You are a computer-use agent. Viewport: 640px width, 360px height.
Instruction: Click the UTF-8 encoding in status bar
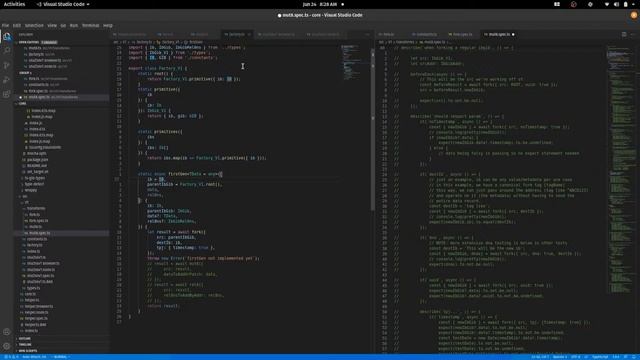[x=575, y=357]
